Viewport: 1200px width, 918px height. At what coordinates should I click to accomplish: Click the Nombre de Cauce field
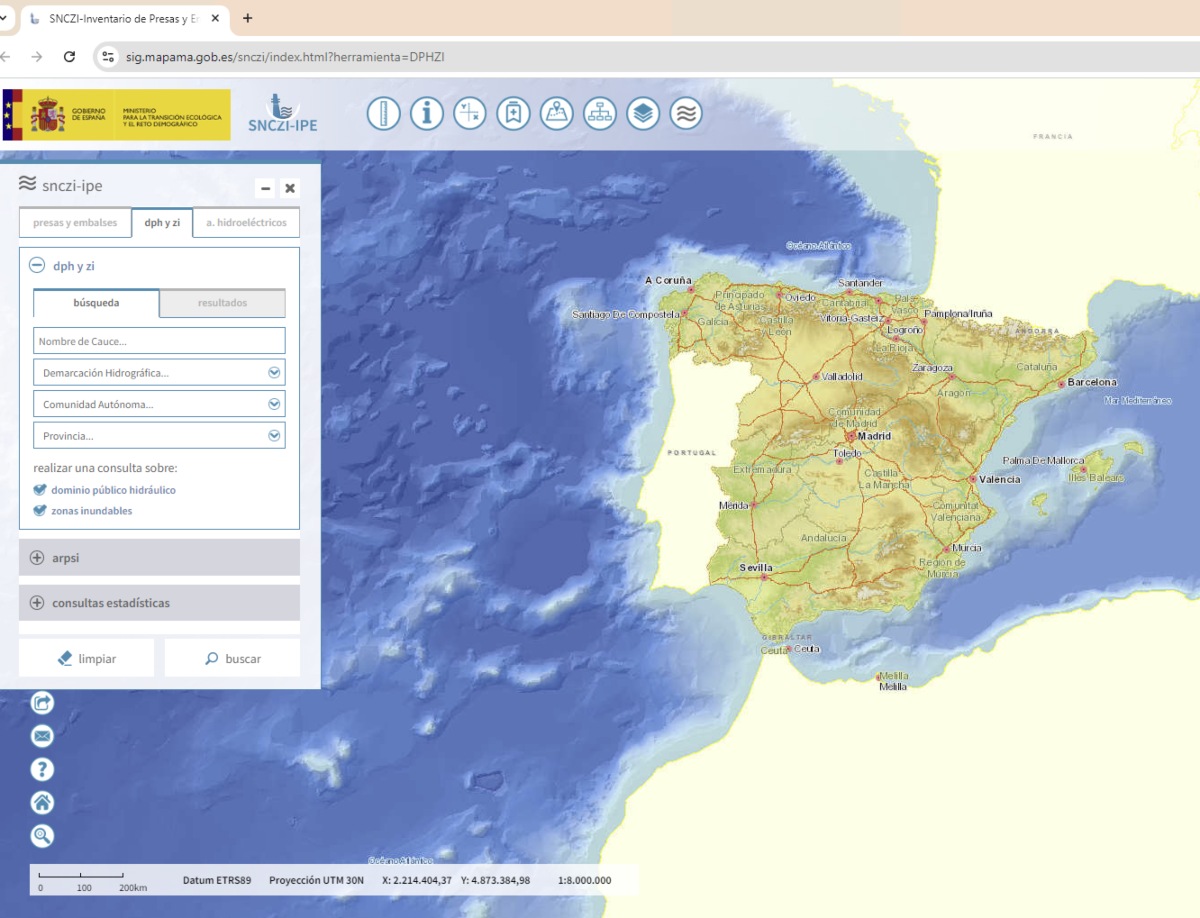pos(159,341)
